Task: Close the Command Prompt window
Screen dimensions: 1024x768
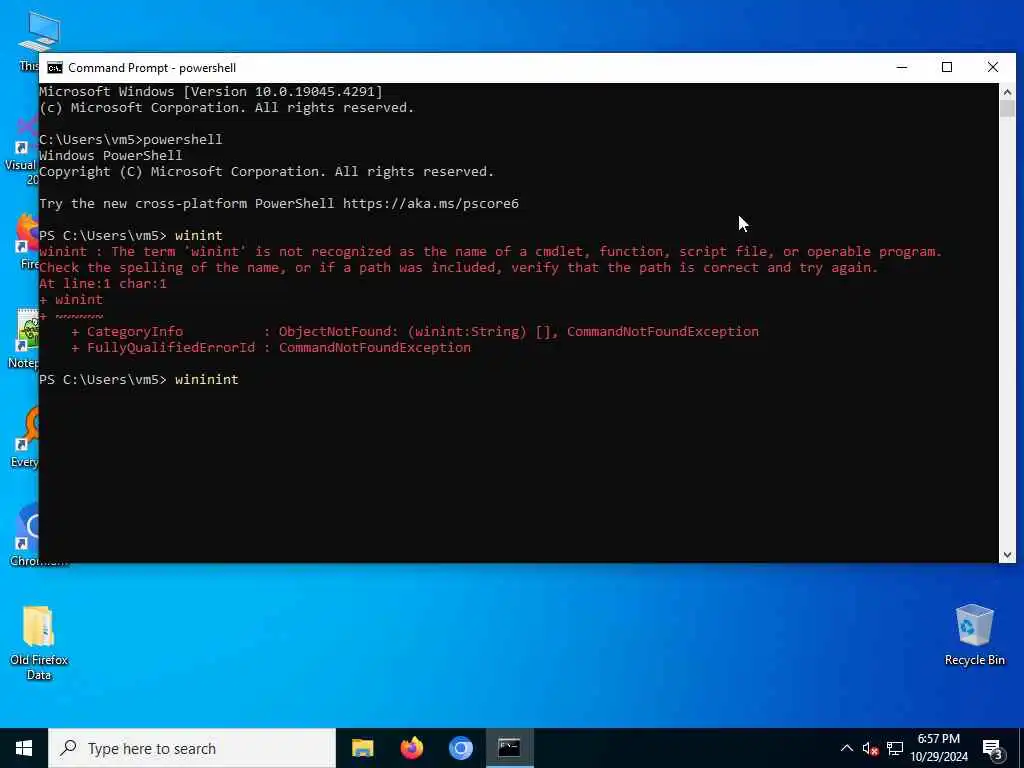Action: pyautogui.click(x=993, y=67)
